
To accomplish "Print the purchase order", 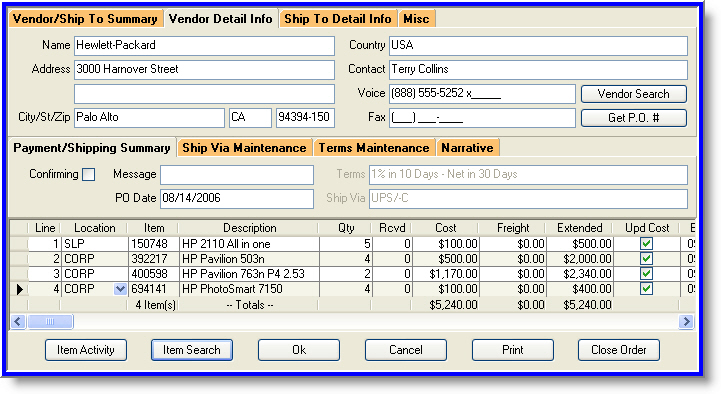I will pos(513,350).
